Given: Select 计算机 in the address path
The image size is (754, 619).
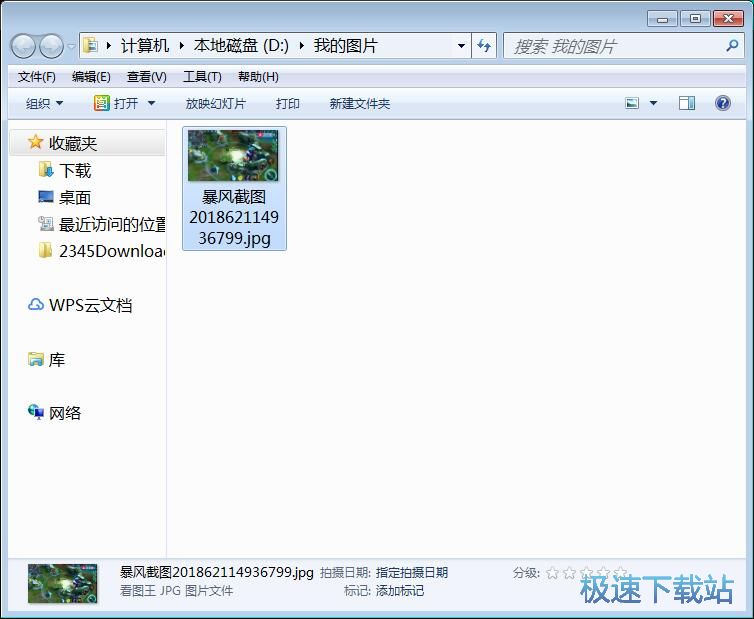Looking at the screenshot, I should (145, 46).
